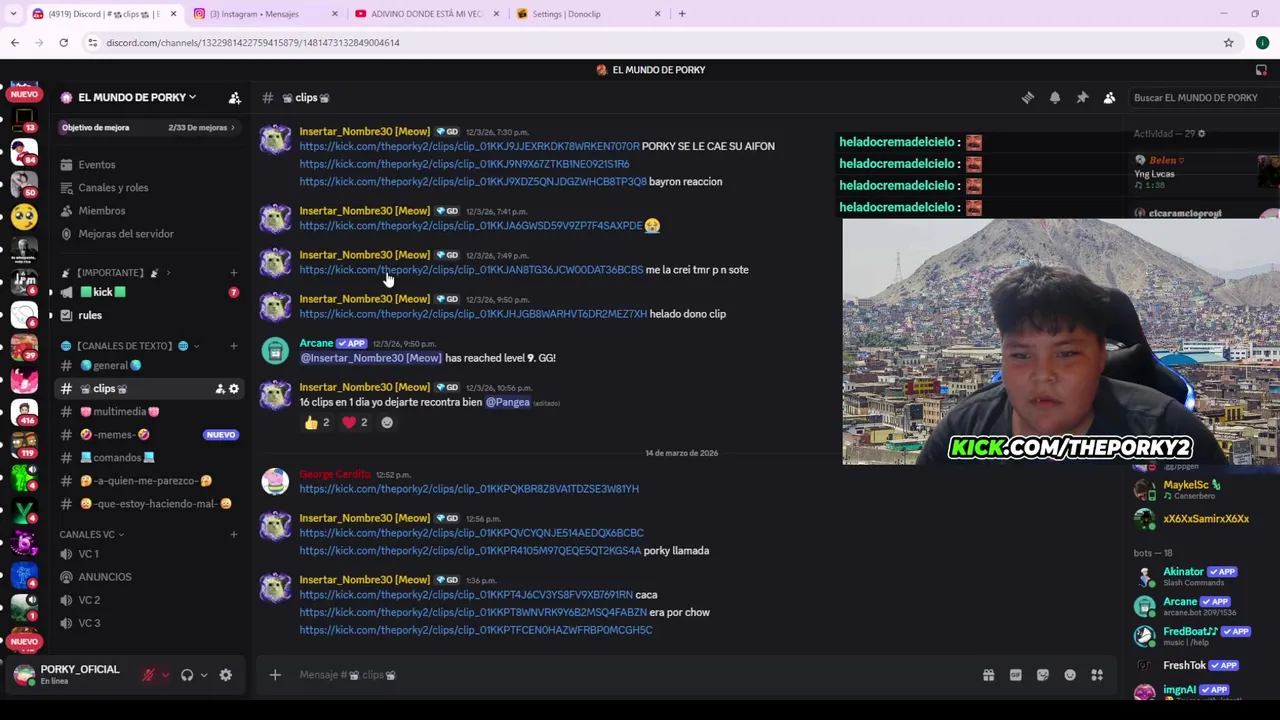Open the kick announcement channel
The width and height of the screenshot is (1280, 720).
[150, 292]
